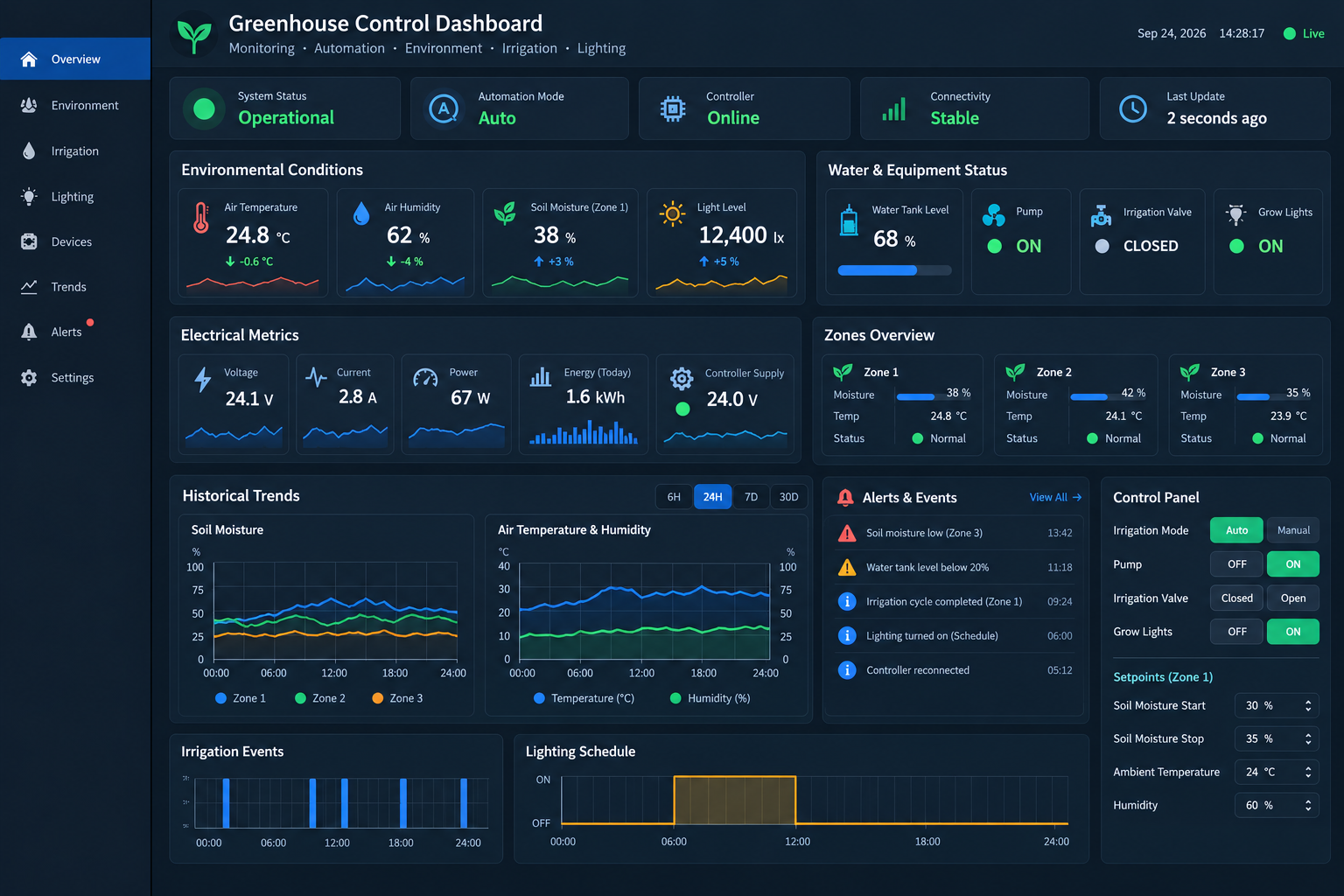
Task: Click the Light Level sun icon
Action: (672, 213)
